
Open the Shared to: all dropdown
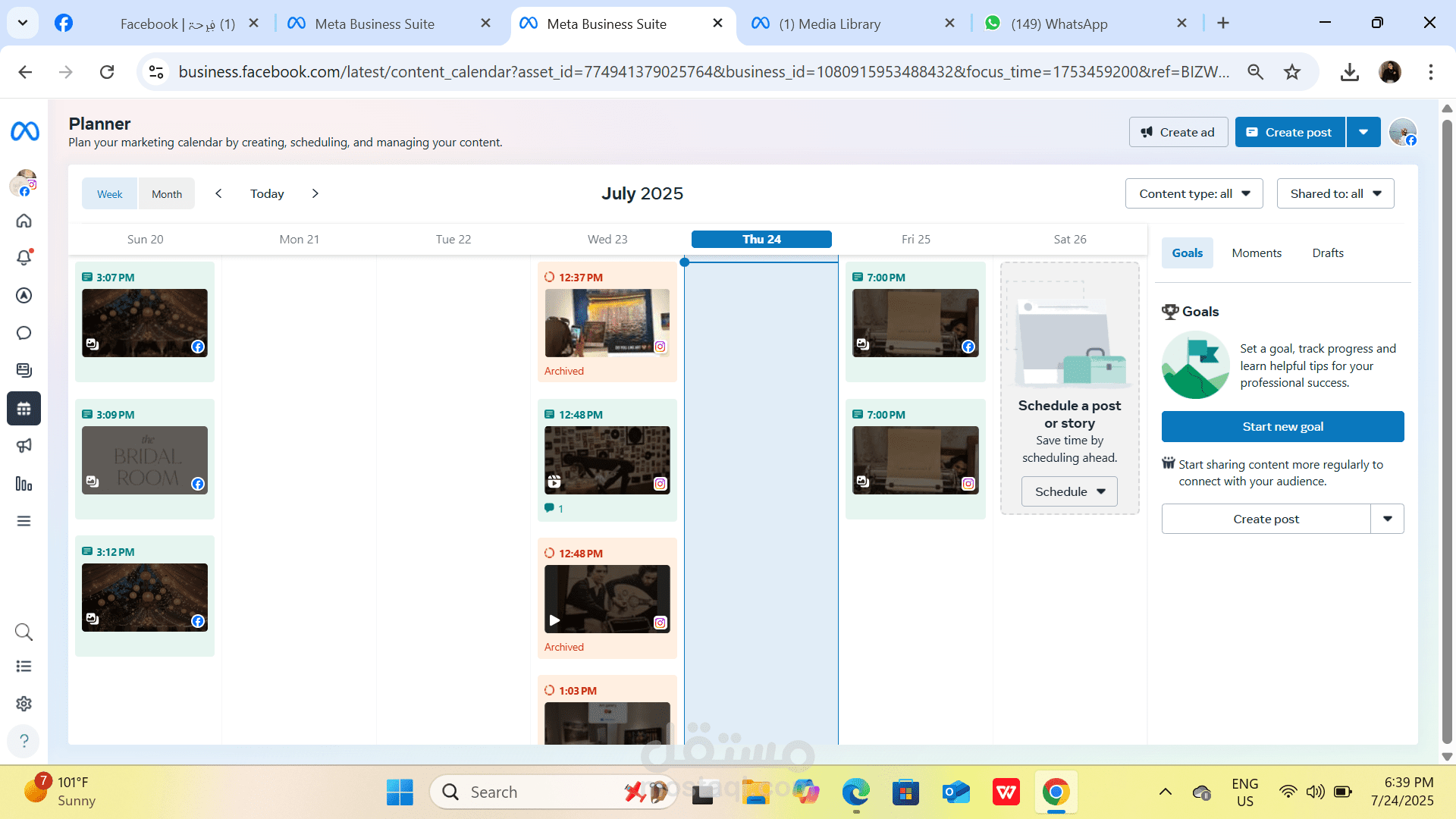pyautogui.click(x=1335, y=193)
